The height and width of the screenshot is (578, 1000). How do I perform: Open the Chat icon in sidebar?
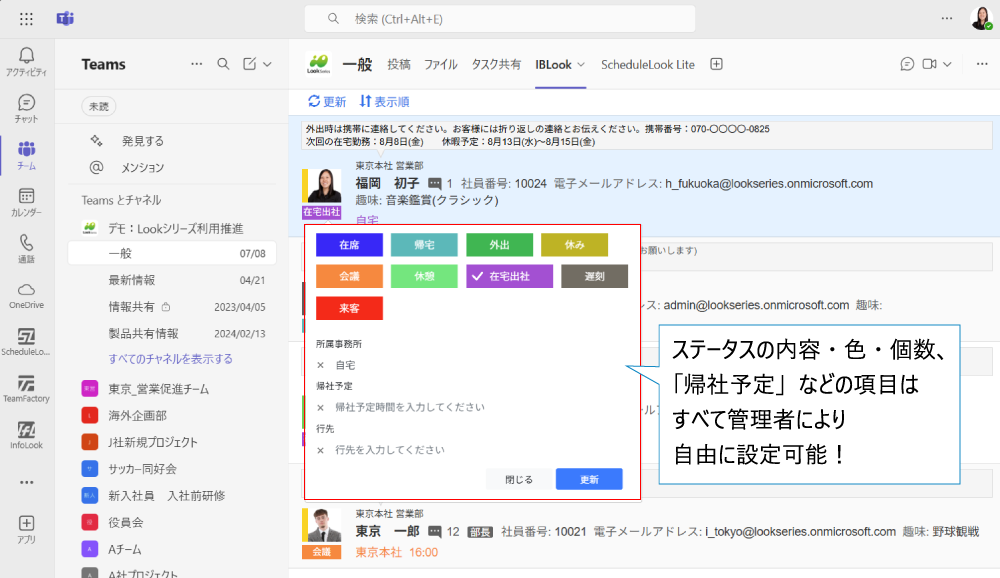[26, 103]
